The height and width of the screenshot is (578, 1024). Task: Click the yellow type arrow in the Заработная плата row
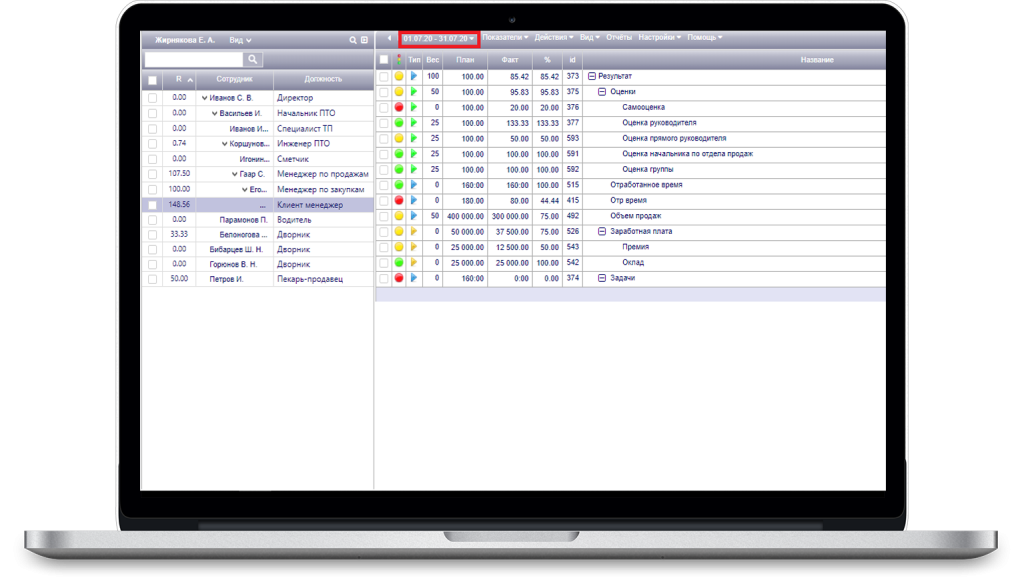click(414, 231)
